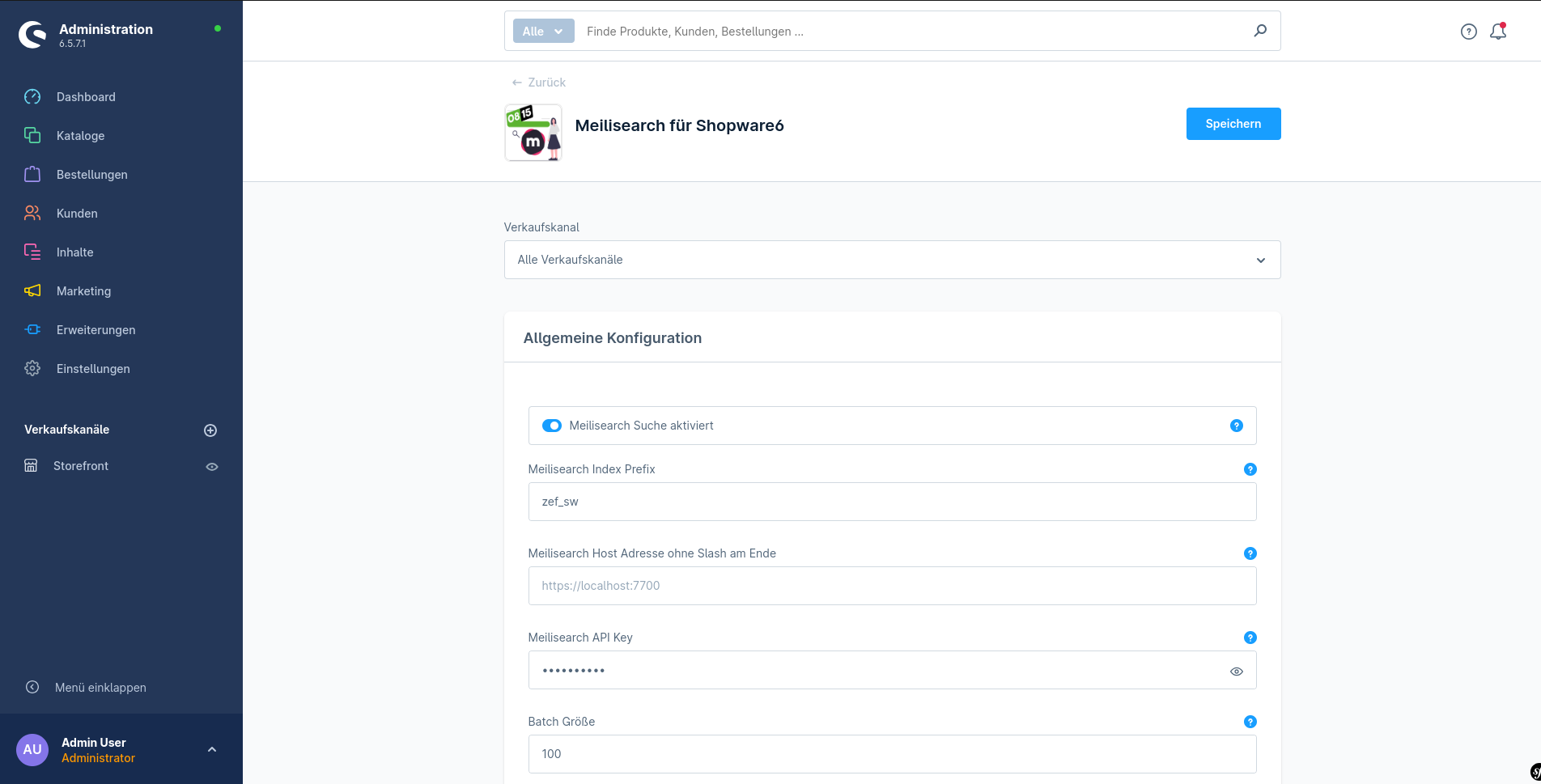1541x784 pixels.
Task: Expand the Admin User menu chevron
Action: tap(212, 750)
